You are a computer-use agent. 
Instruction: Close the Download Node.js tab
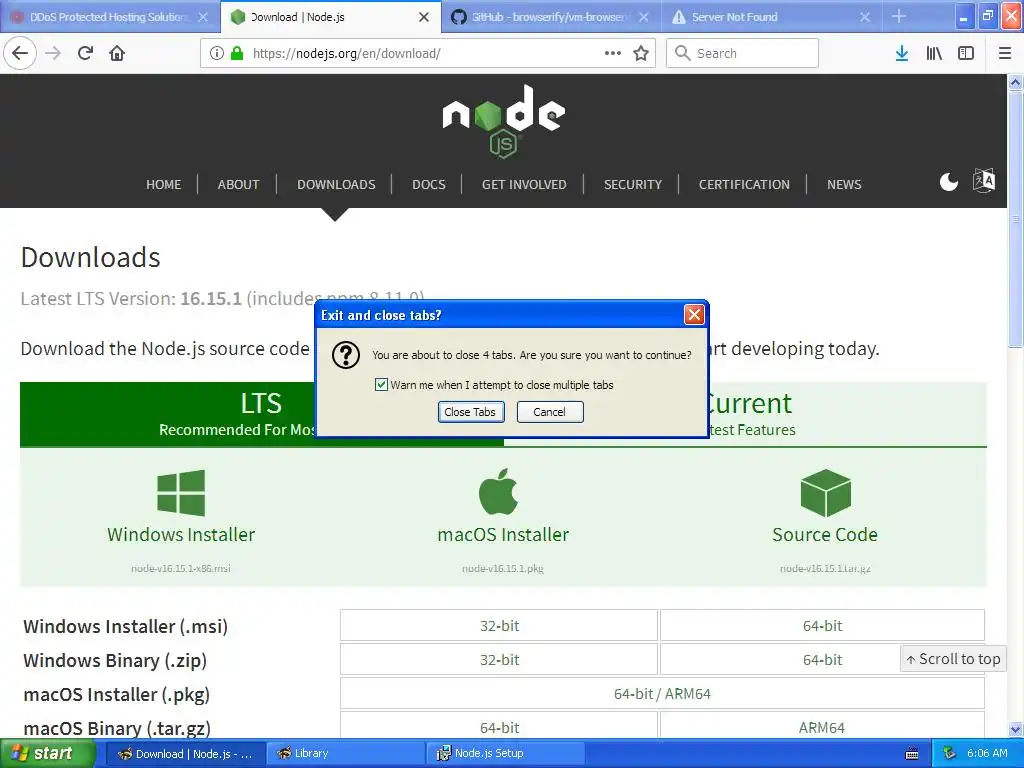coord(424,17)
